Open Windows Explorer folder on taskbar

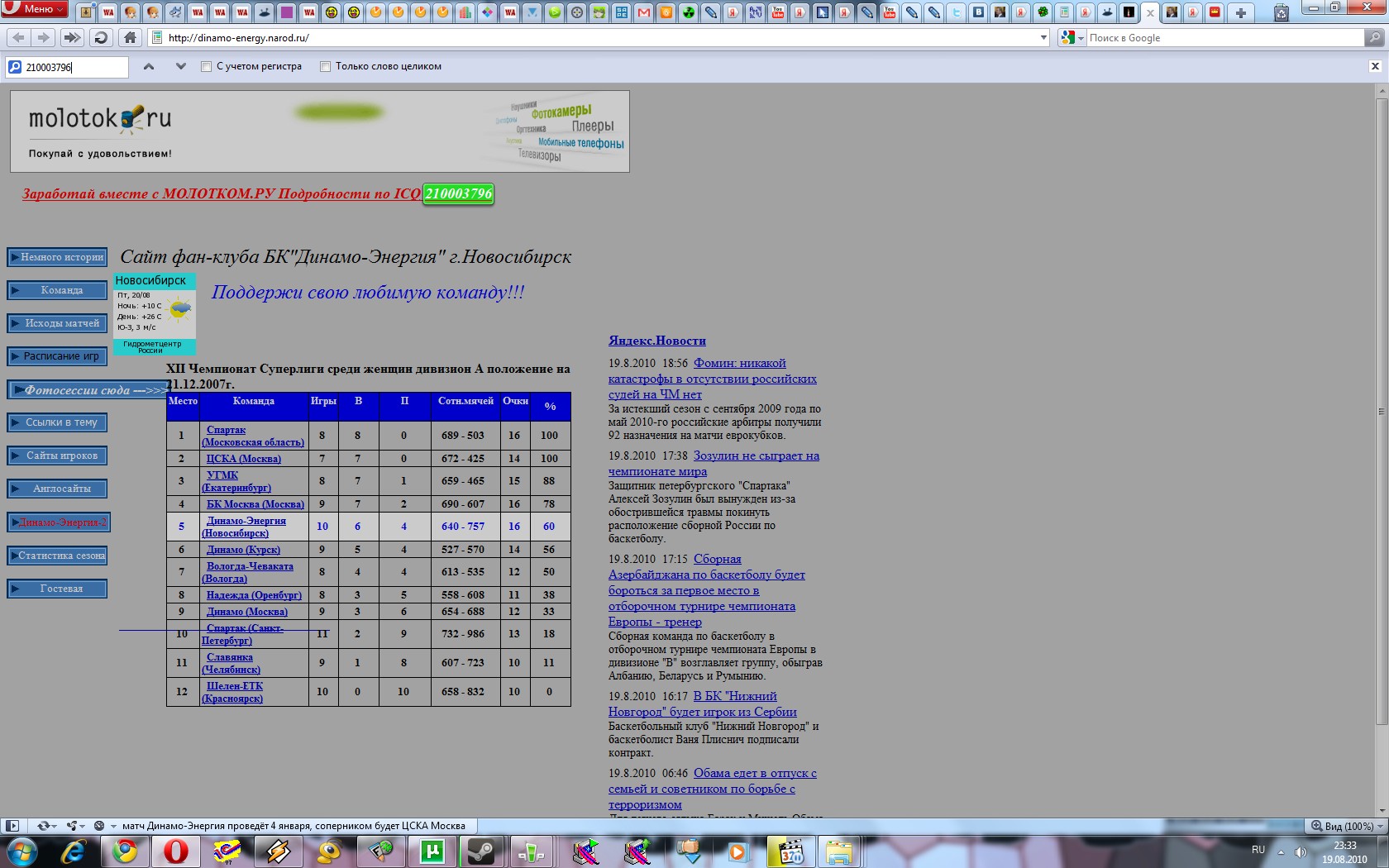838,851
